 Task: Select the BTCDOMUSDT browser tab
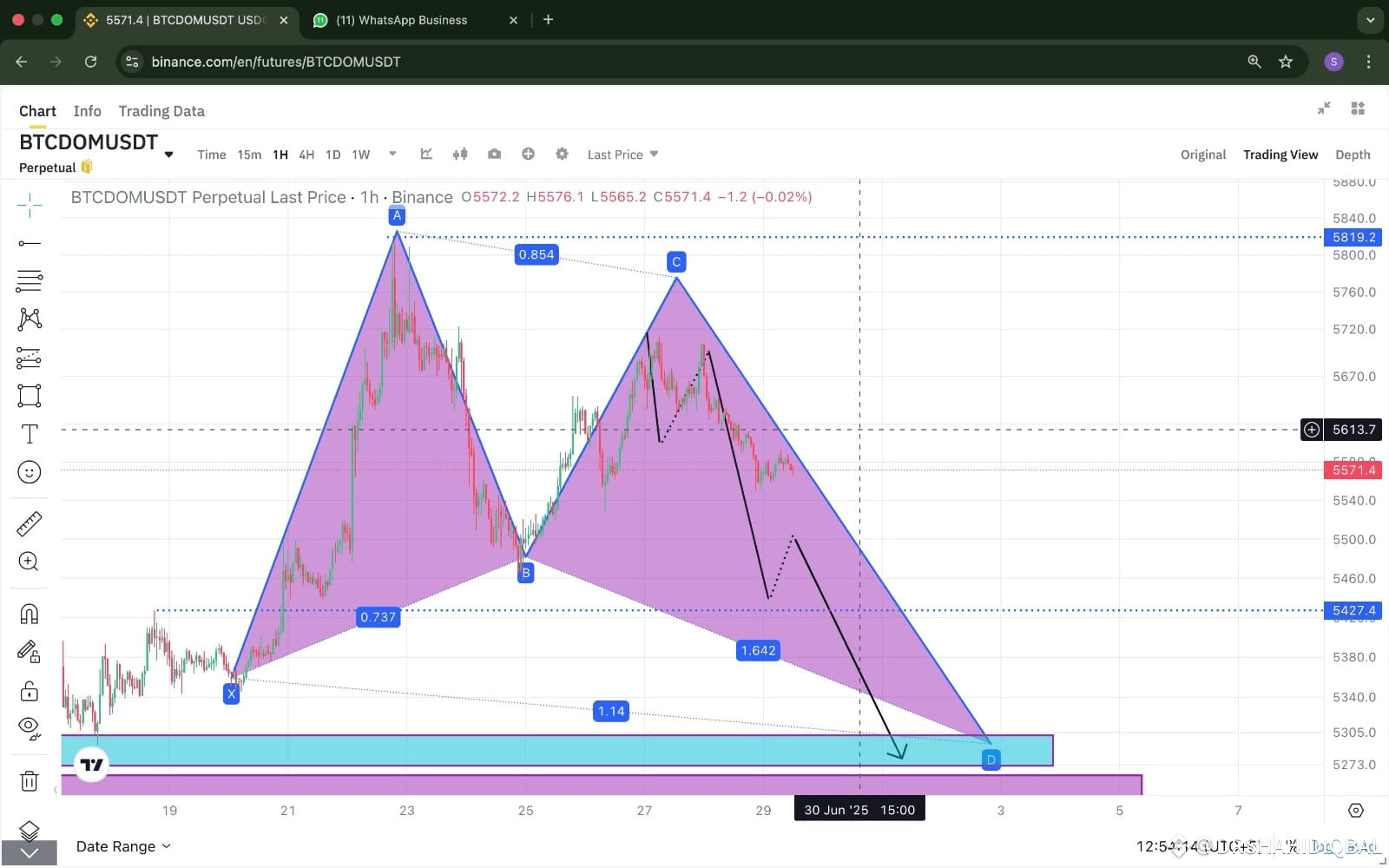tap(185, 20)
